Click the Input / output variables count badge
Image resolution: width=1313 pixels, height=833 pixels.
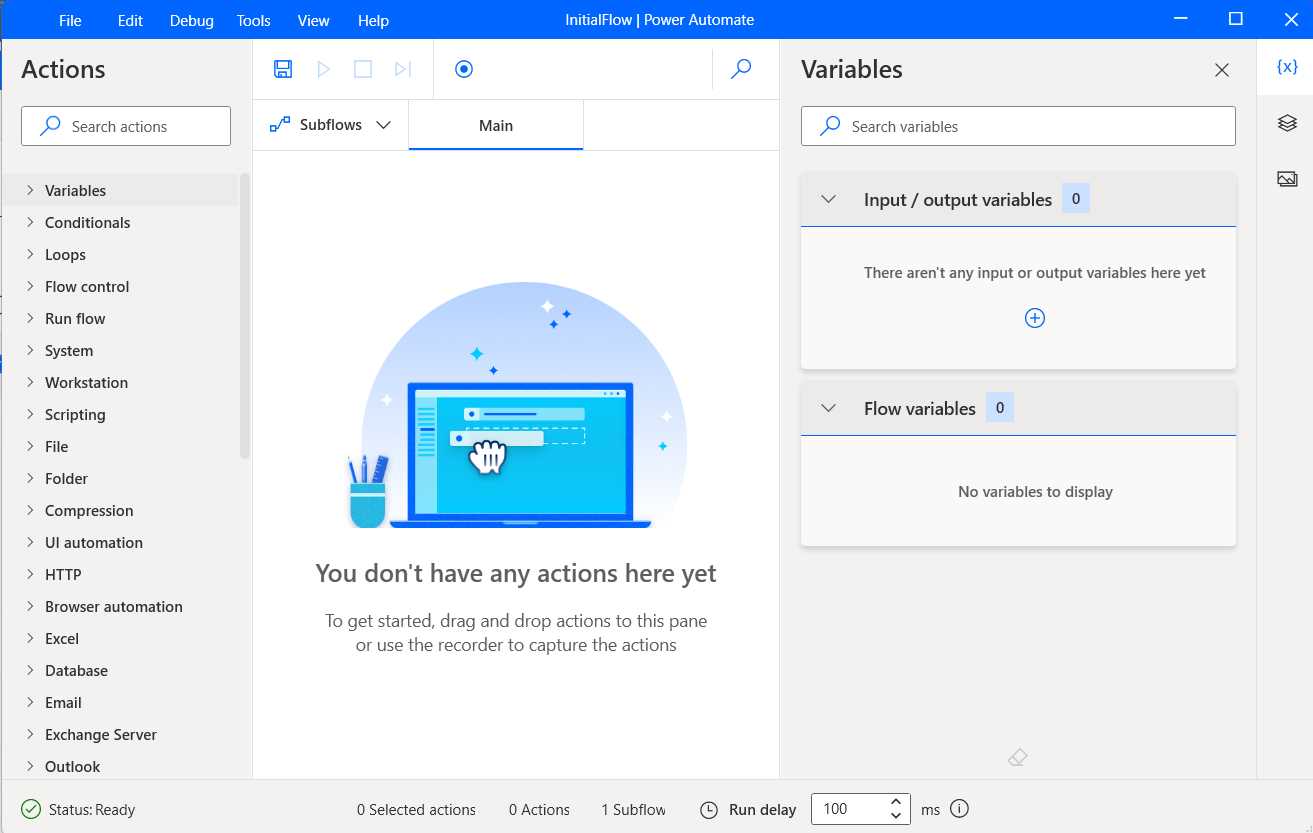[1076, 199]
